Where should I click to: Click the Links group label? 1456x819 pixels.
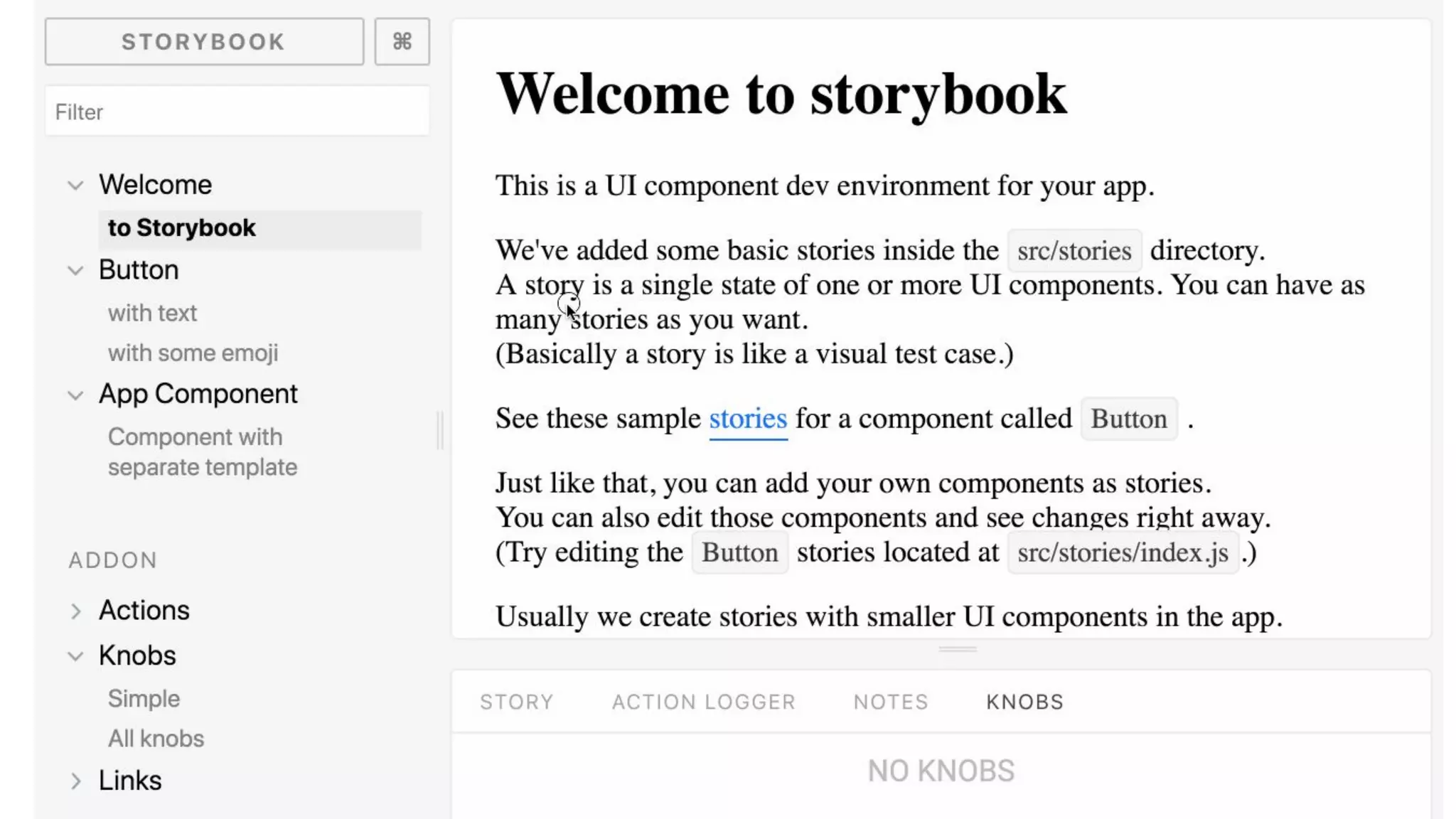pyautogui.click(x=130, y=780)
